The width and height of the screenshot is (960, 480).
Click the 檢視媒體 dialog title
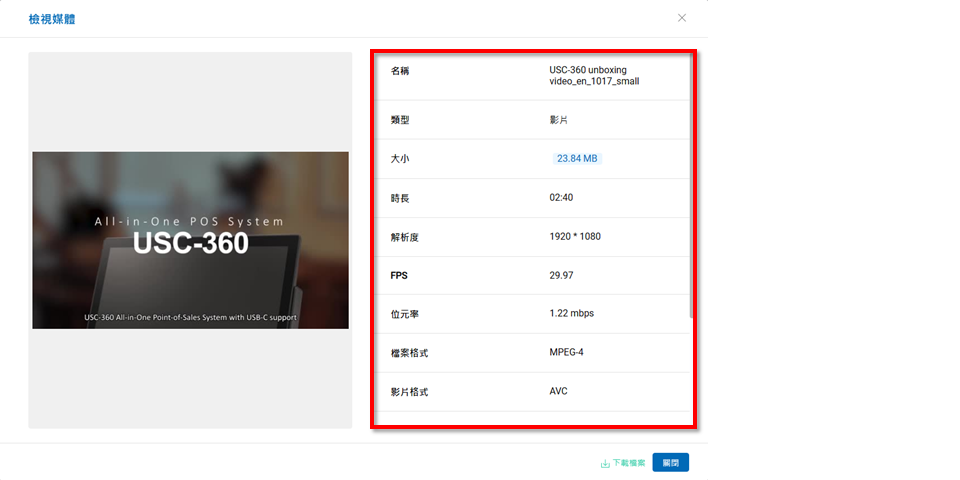[52, 20]
